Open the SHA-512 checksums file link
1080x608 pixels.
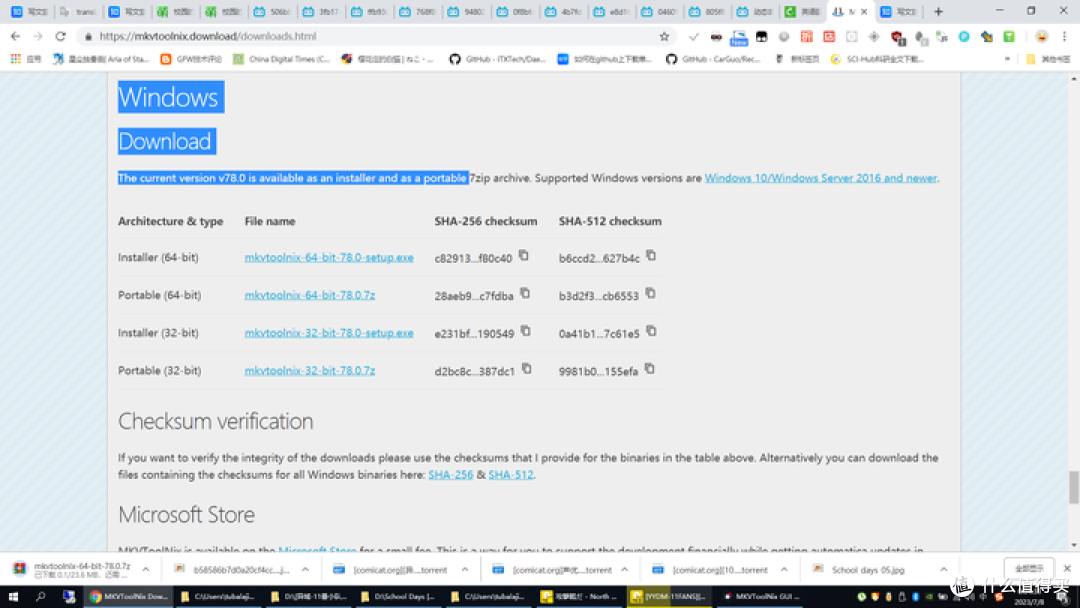pyautogui.click(x=510, y=475)
